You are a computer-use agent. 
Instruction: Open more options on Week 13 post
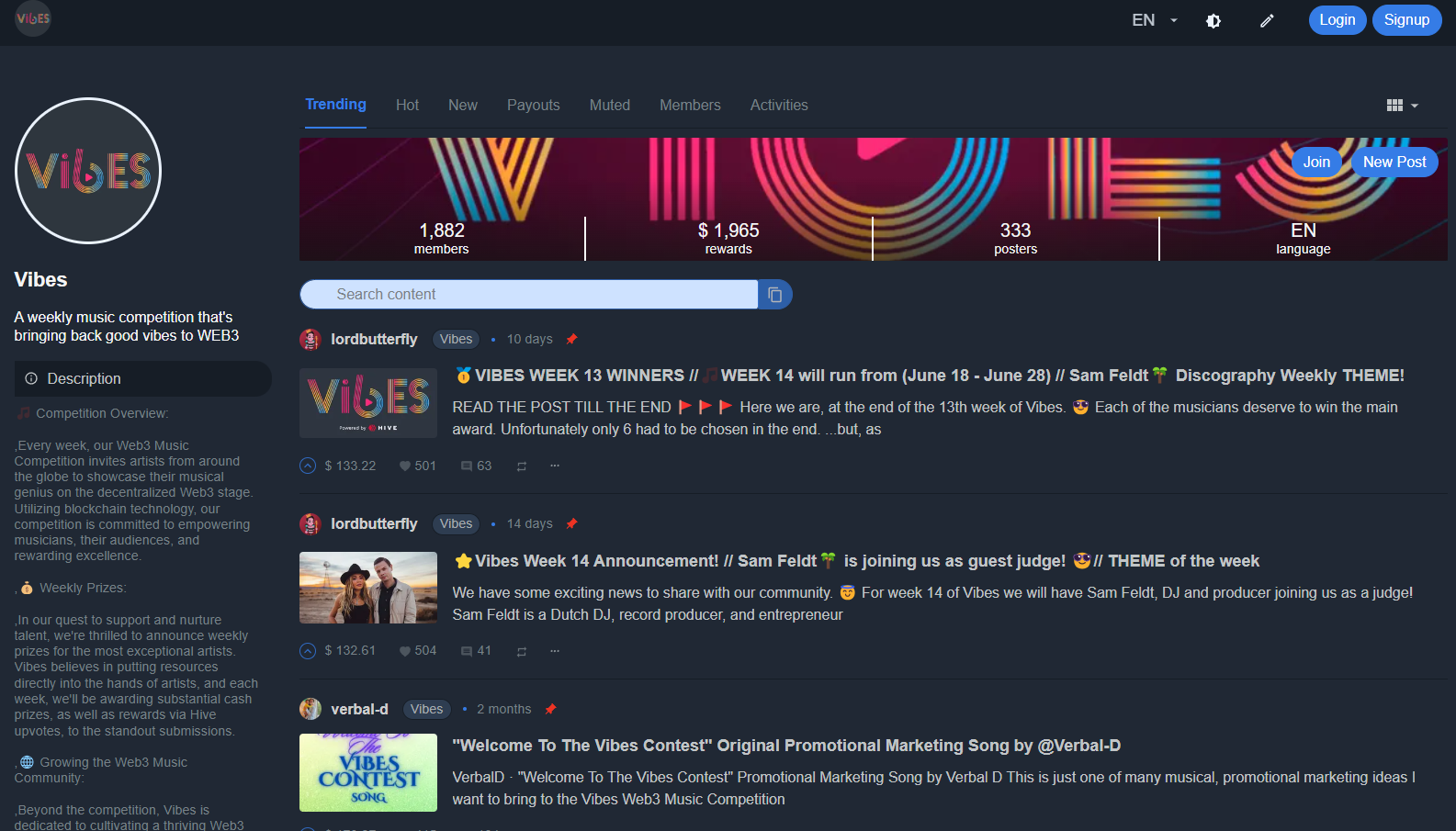(x=555, y=466)
